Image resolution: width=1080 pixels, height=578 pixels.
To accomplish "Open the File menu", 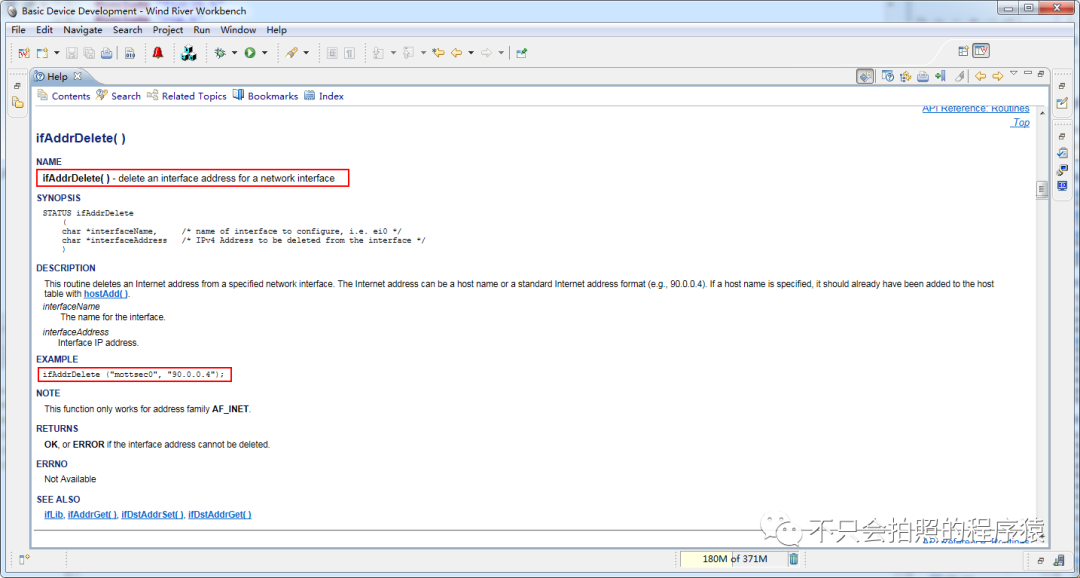I will click(19, 30).
